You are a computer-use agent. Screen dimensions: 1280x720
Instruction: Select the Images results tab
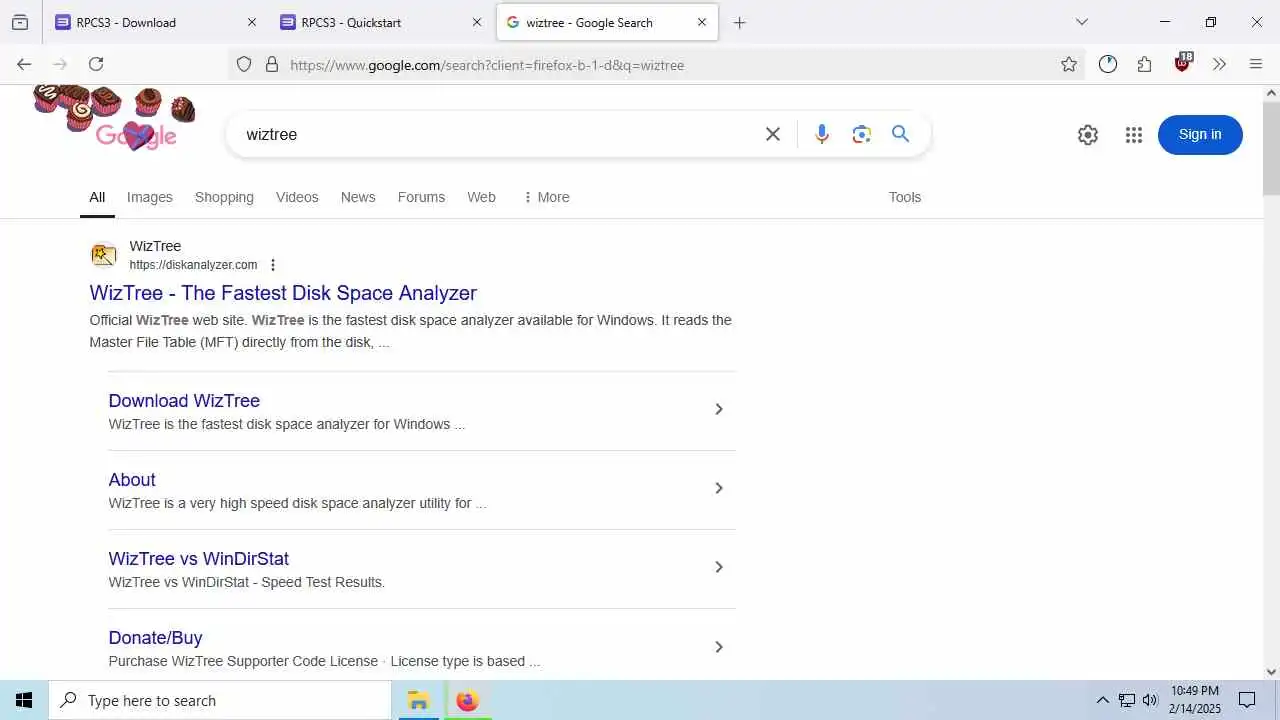pos(150,197)
